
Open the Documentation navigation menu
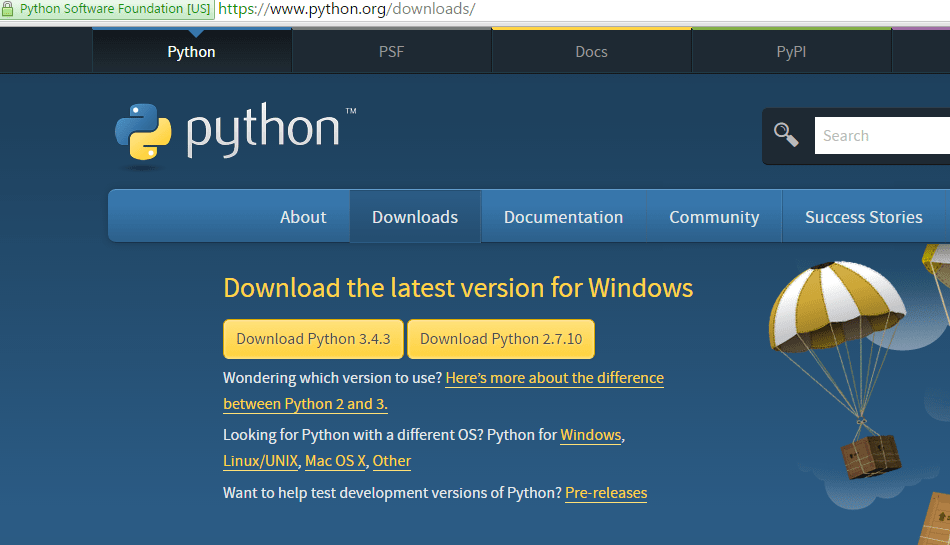tap(563, 217)
